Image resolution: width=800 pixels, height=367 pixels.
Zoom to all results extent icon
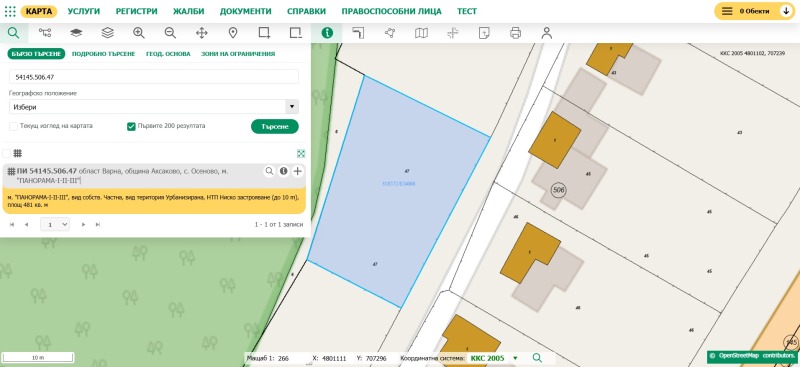click(301, 153)
